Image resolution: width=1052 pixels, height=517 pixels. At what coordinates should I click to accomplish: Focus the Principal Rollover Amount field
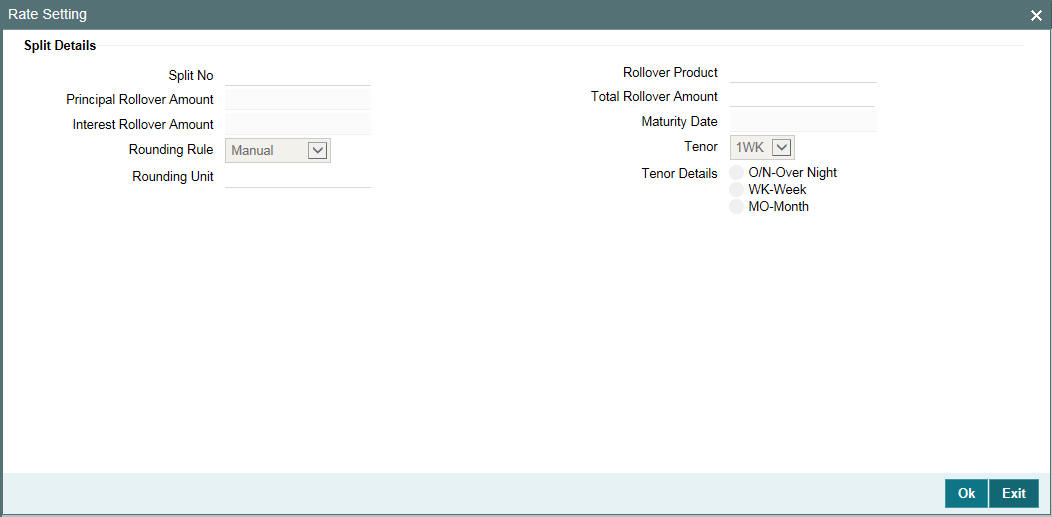(298, 100)
